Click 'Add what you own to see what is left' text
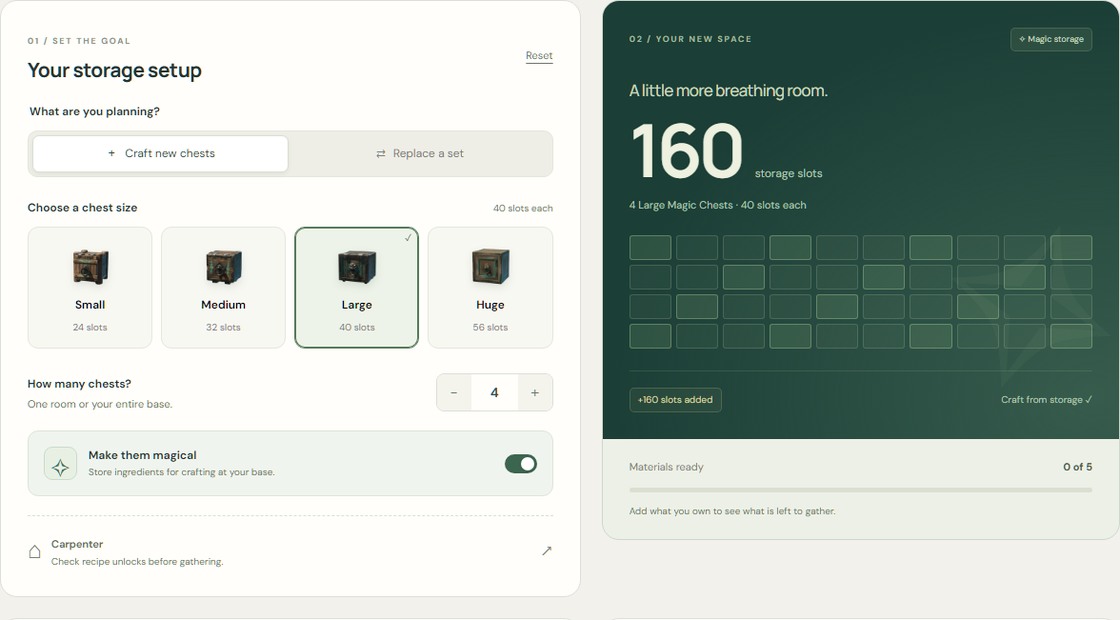 [732, 511]
